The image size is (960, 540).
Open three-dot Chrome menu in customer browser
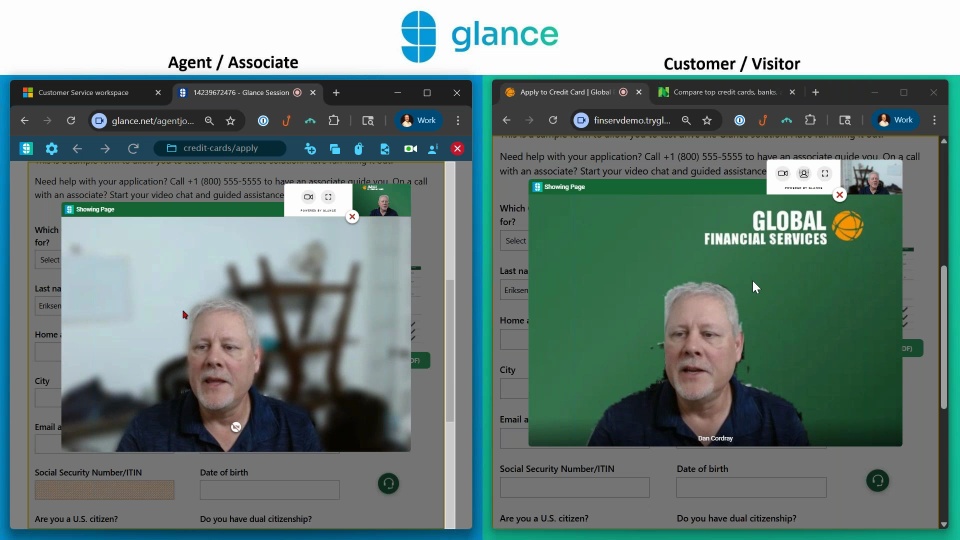(x=934, y=121)
